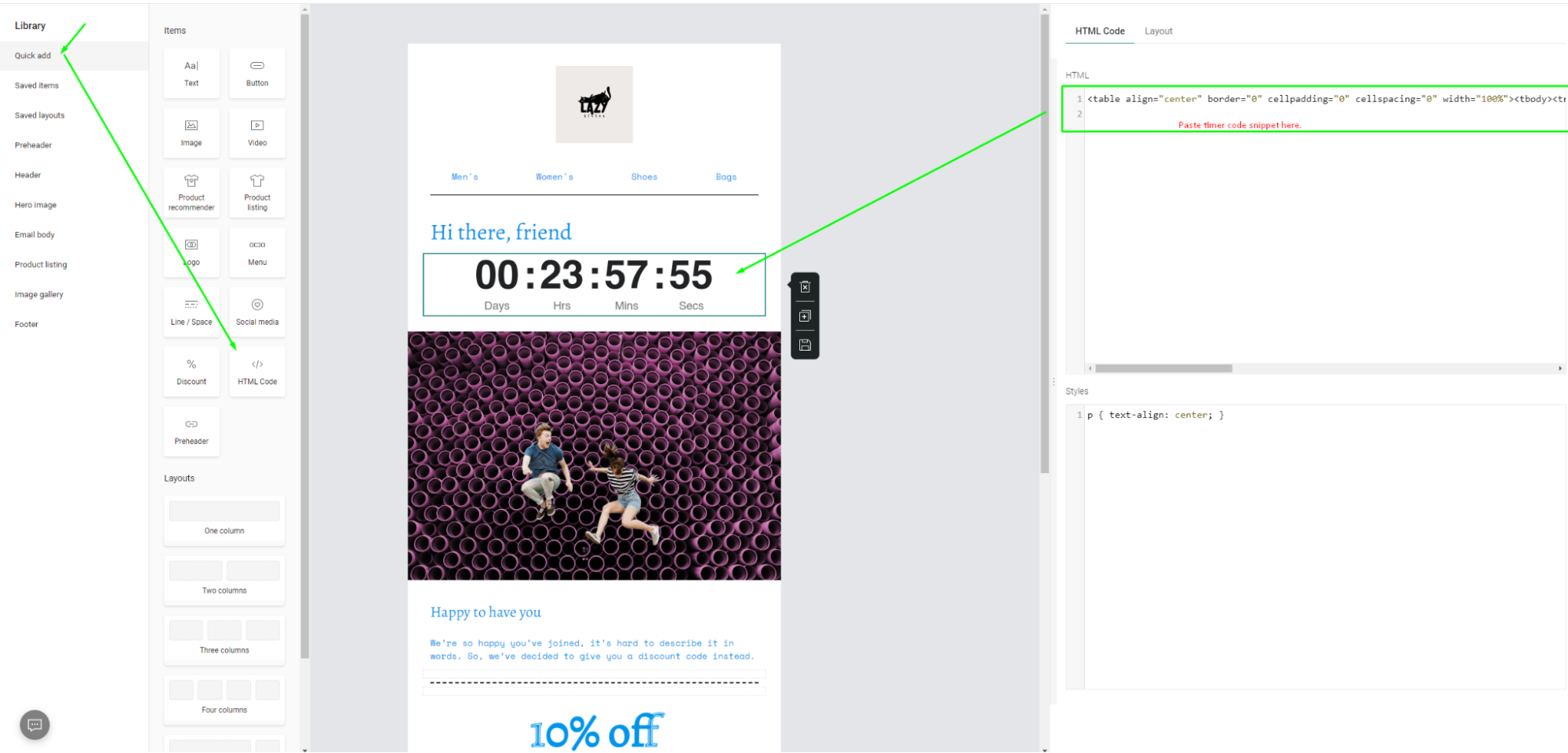This screenshot has height=753, width=1568.
Task: Add a Discount block
Action: click(191, 371)
